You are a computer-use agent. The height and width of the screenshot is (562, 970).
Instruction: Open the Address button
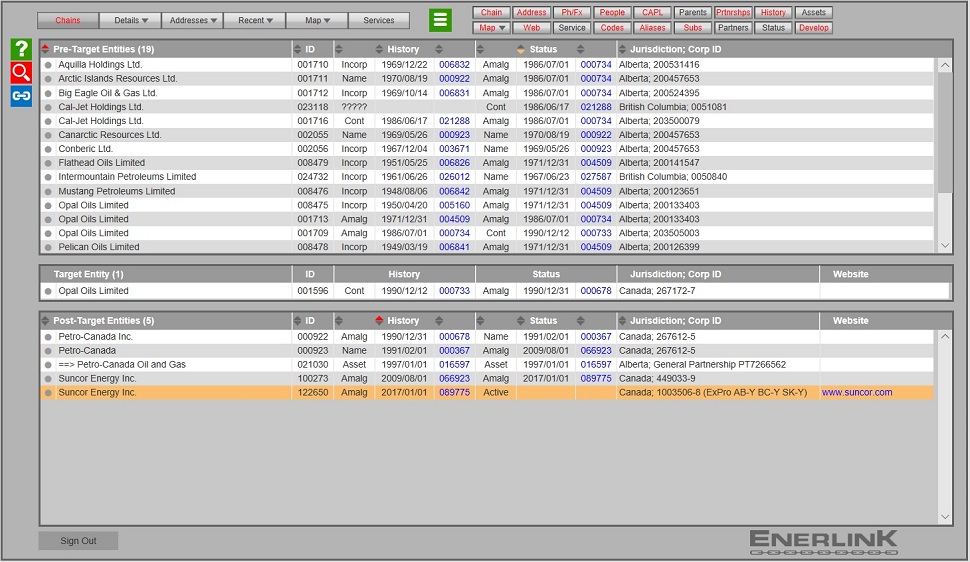[531, 12]
